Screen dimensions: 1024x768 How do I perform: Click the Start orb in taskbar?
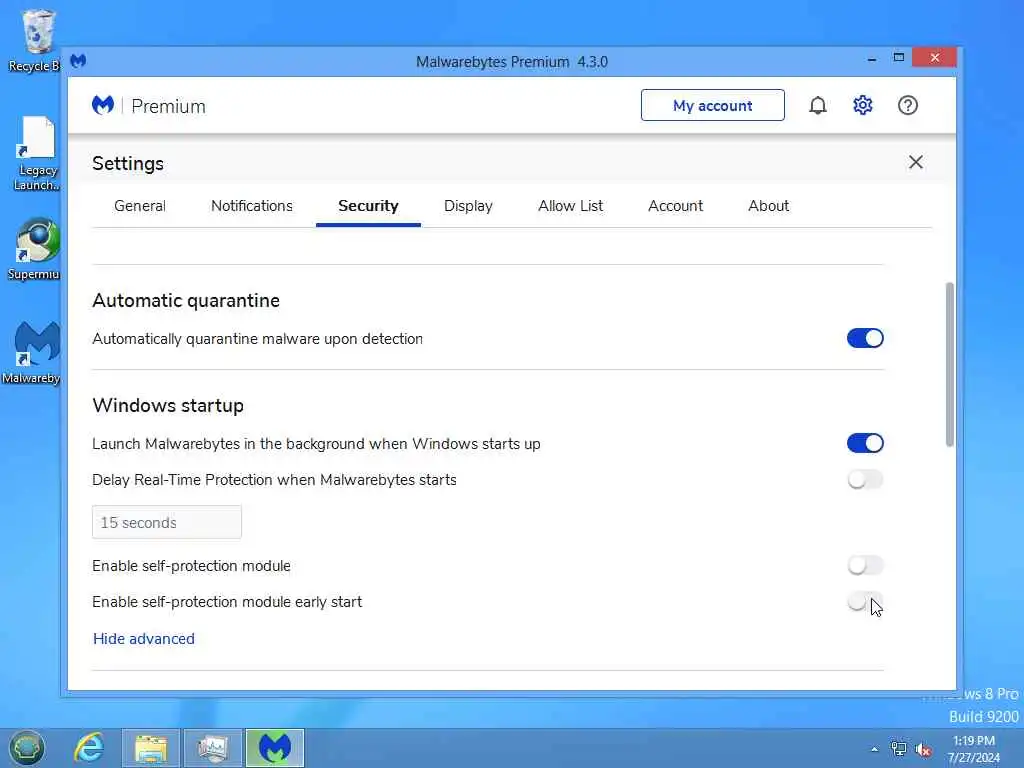tap(26, 748)
